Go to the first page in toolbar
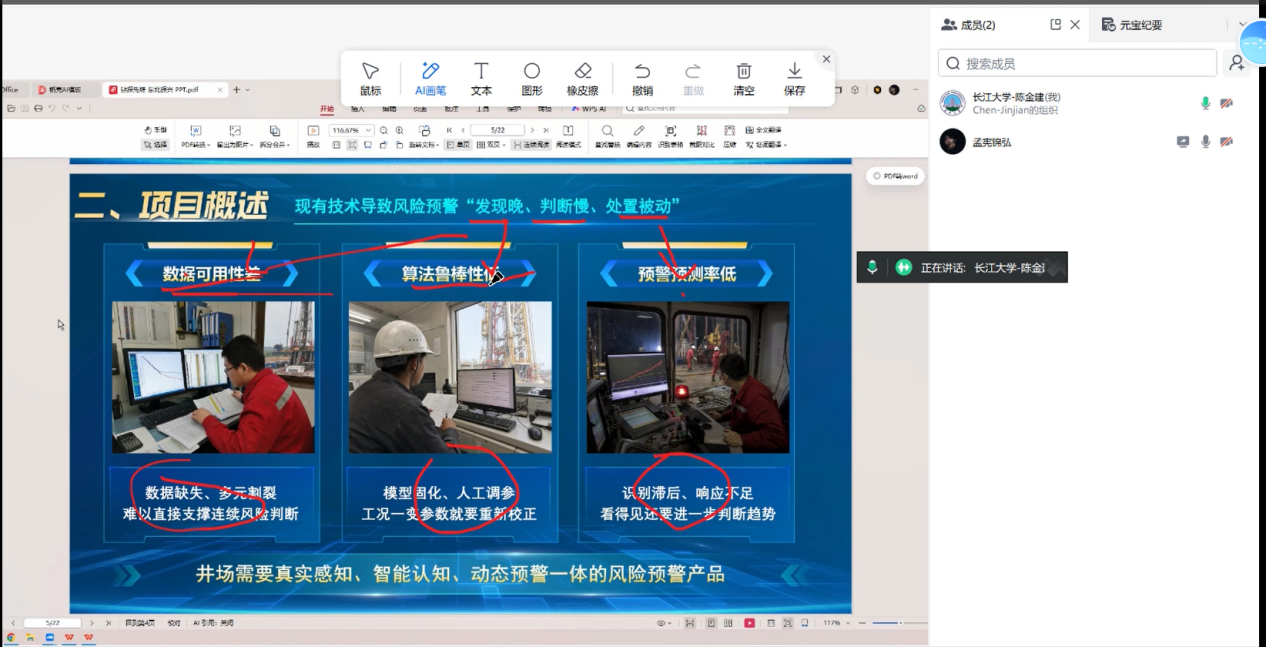This screenshot has height=647, width=1266. click(450, 130)
